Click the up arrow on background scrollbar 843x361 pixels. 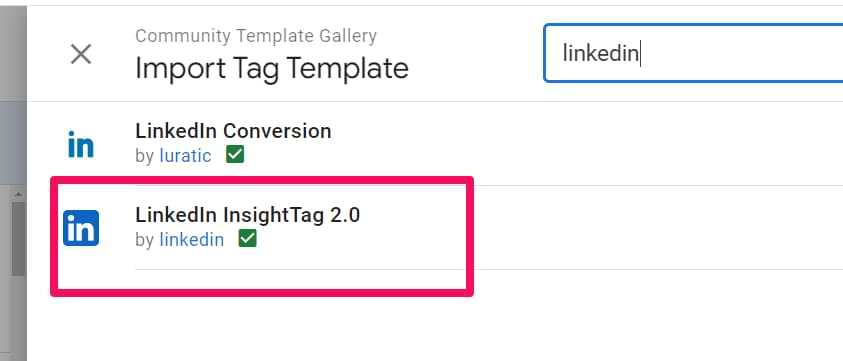(18, 194)
